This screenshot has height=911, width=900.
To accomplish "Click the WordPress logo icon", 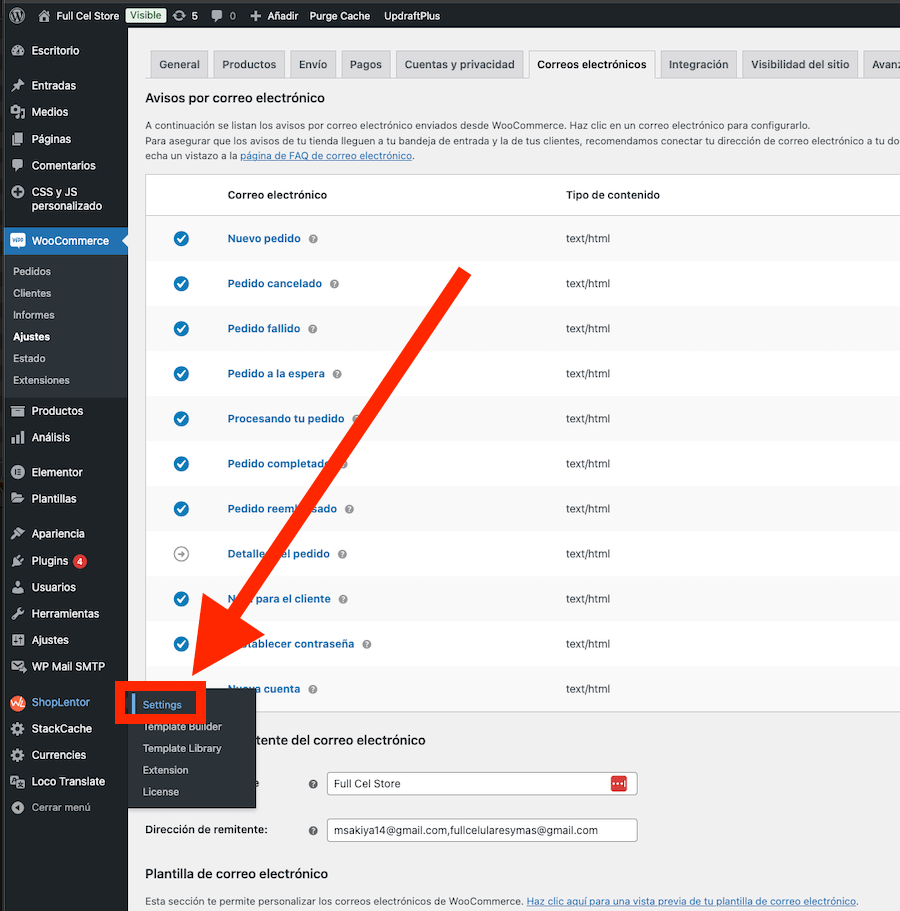I will [x=17, y=16].
